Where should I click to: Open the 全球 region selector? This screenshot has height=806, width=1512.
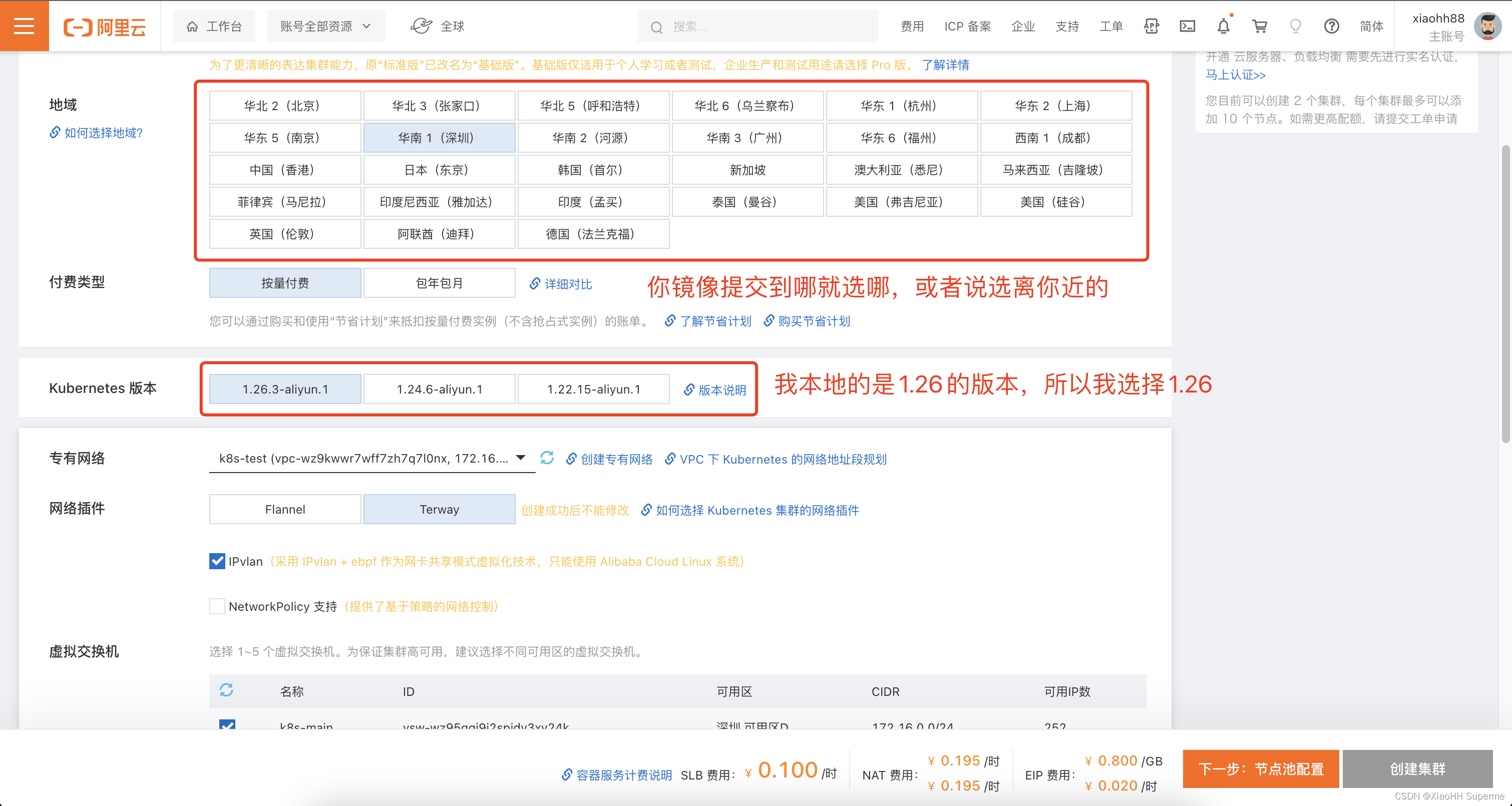[437, 27]
